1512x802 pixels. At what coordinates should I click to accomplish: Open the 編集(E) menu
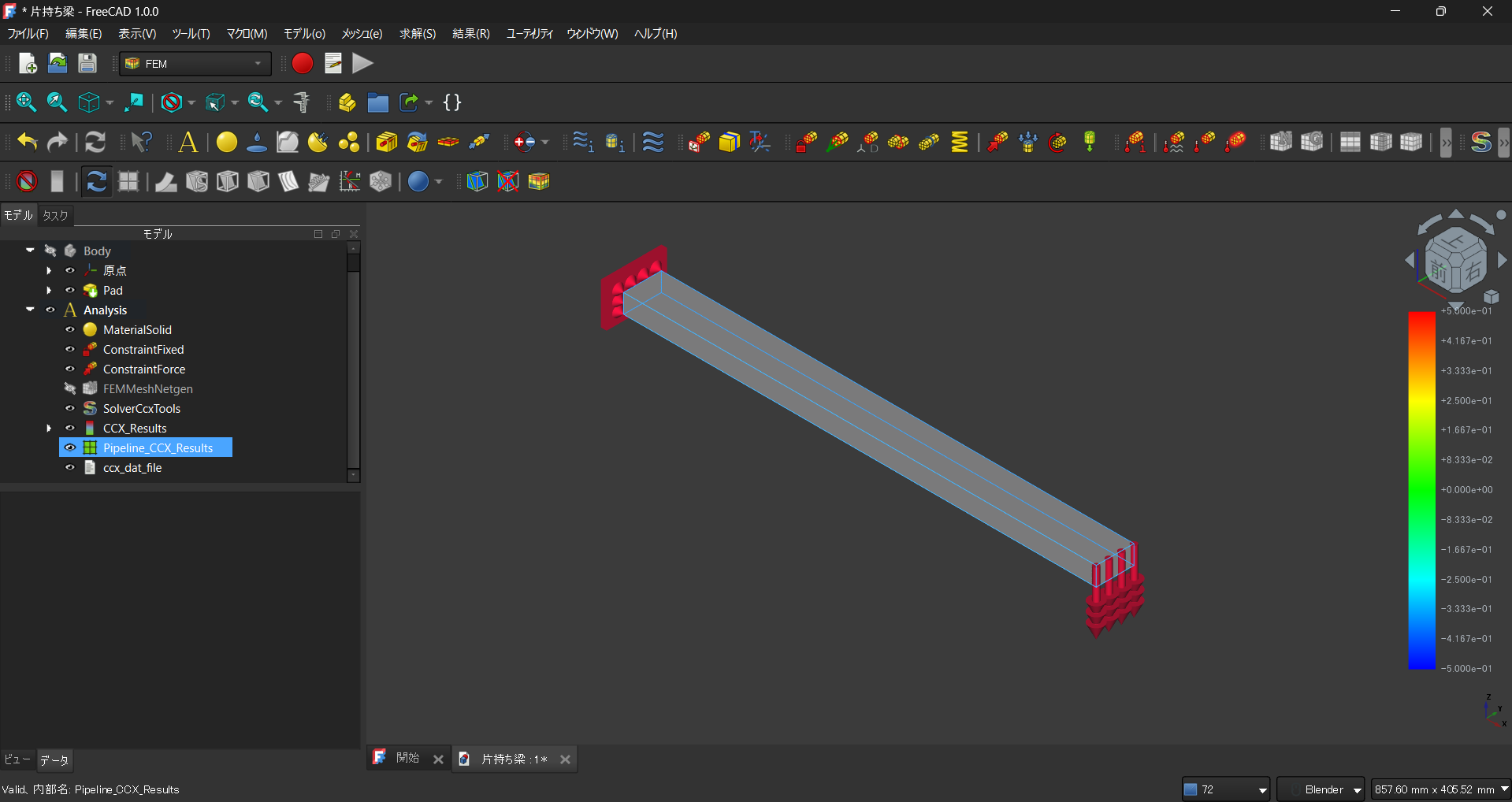[x=84, y=34]
